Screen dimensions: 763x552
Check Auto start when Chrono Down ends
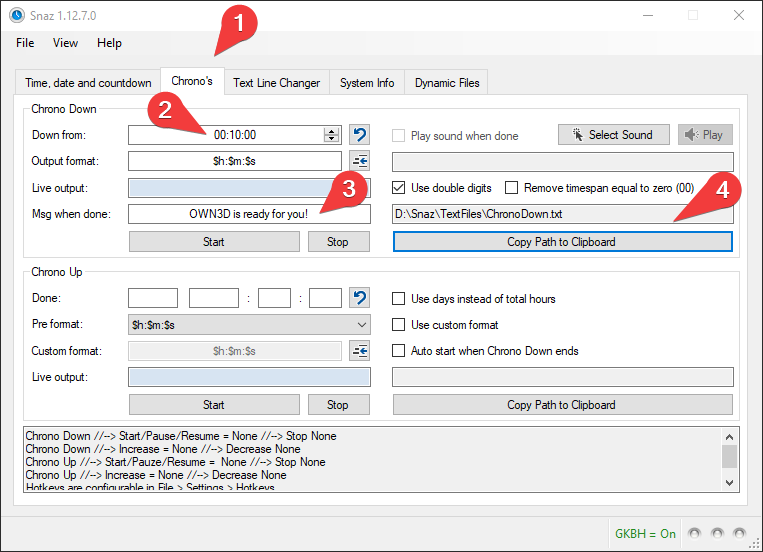399,351
